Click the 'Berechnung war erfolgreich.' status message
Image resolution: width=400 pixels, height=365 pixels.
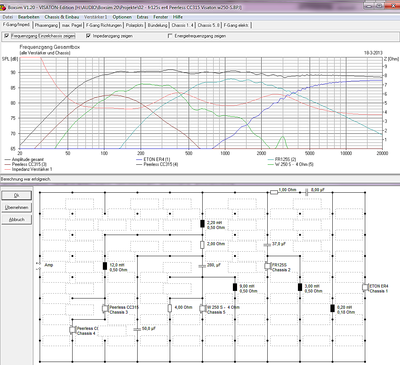coord(26,179)
